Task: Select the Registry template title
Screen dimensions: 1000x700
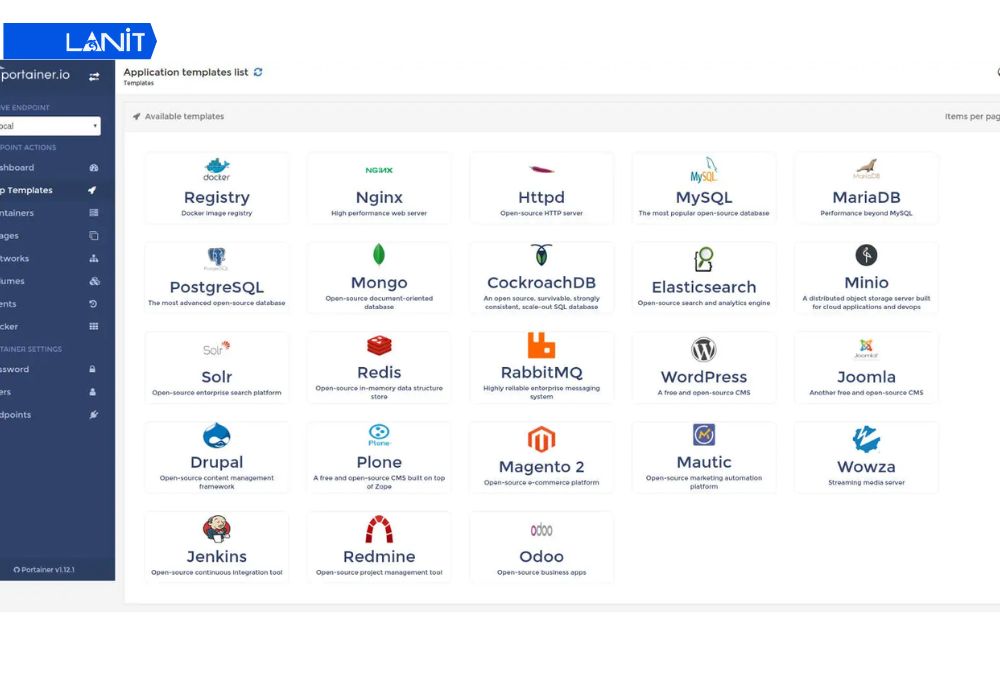Action: coord(217,198)
